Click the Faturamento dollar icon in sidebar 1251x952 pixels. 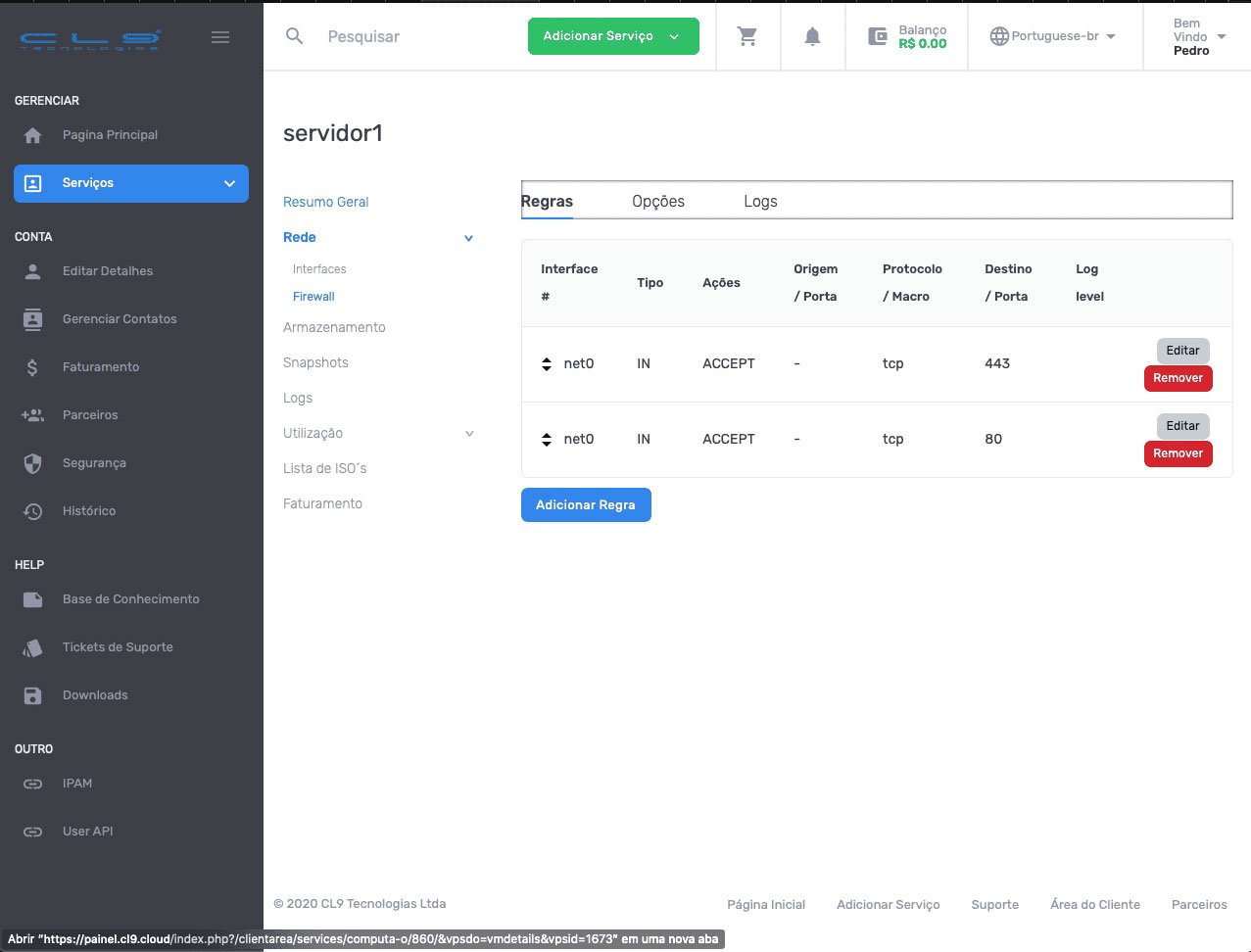click(33, 367)
